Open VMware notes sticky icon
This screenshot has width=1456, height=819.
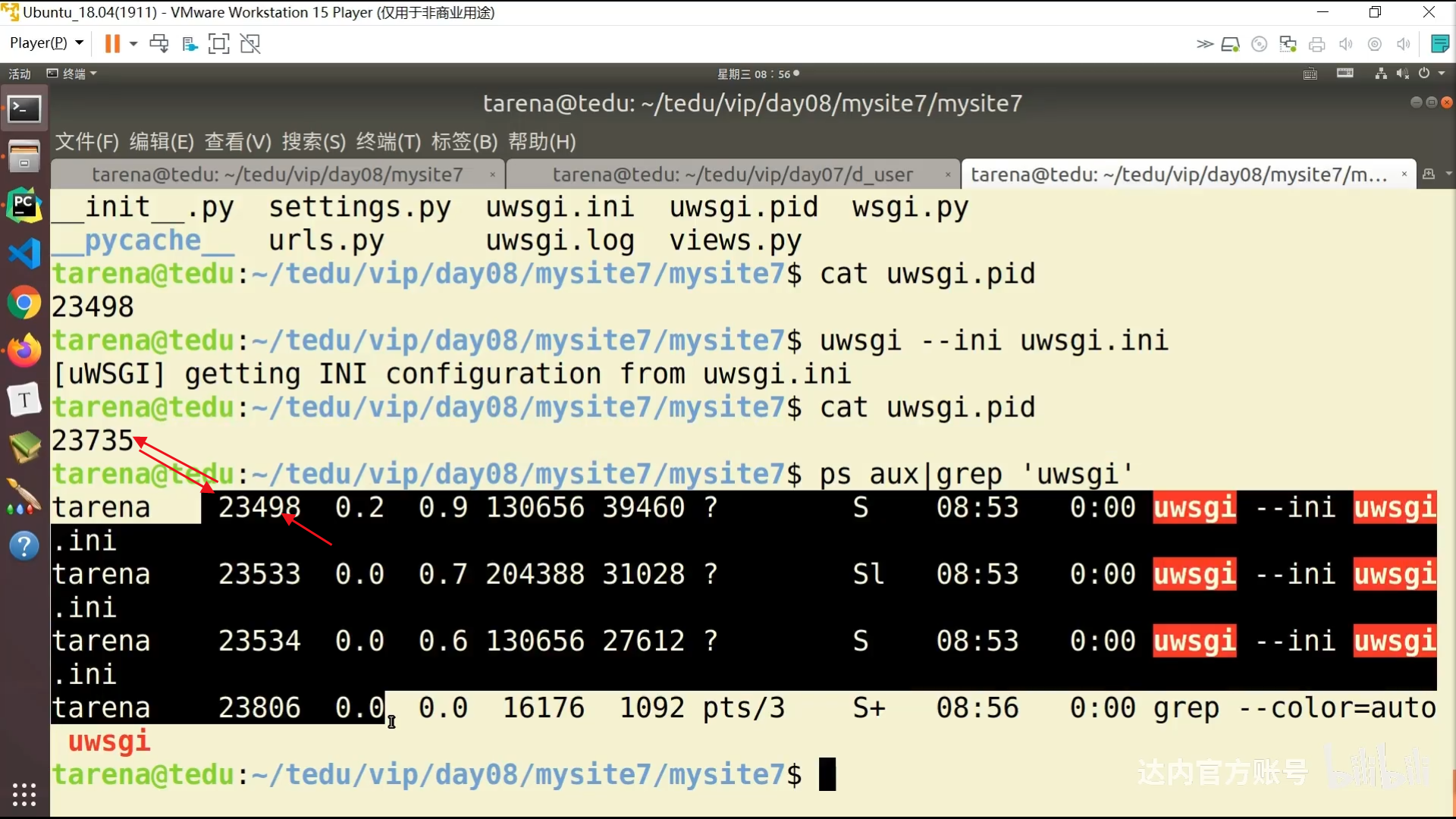[x=1439, y=44]
